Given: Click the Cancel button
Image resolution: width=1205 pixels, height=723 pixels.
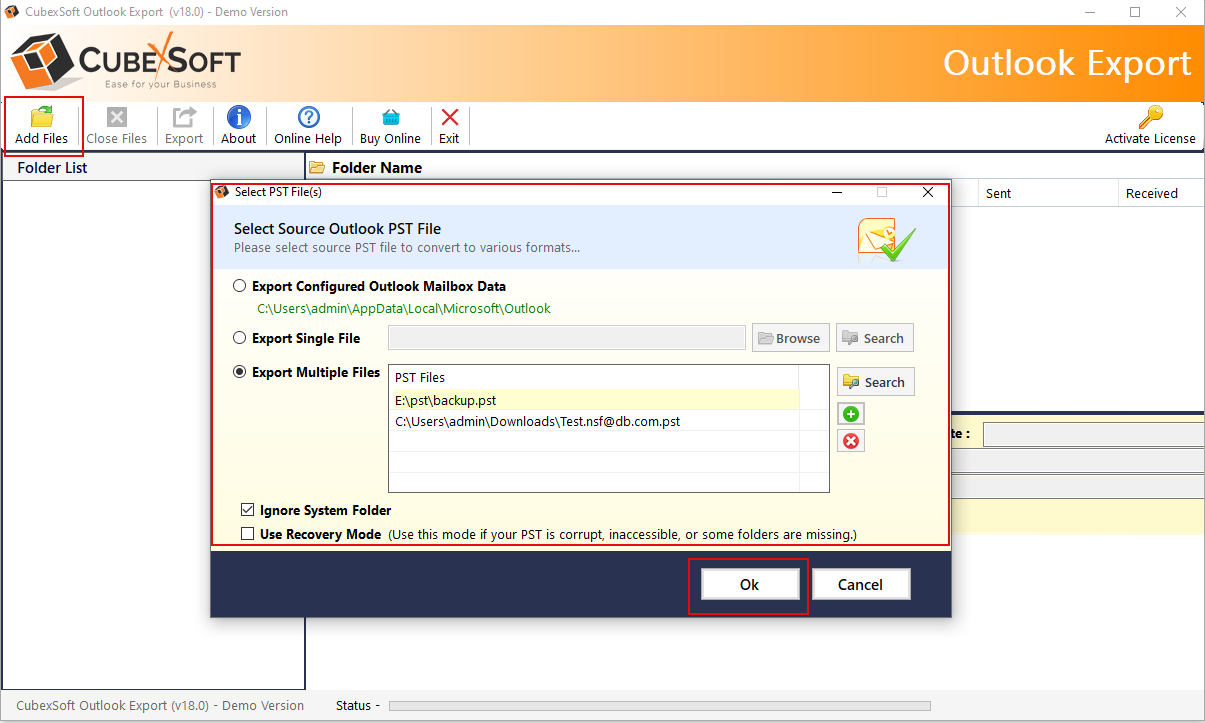Looking at the screenshot, I should 861,585.
